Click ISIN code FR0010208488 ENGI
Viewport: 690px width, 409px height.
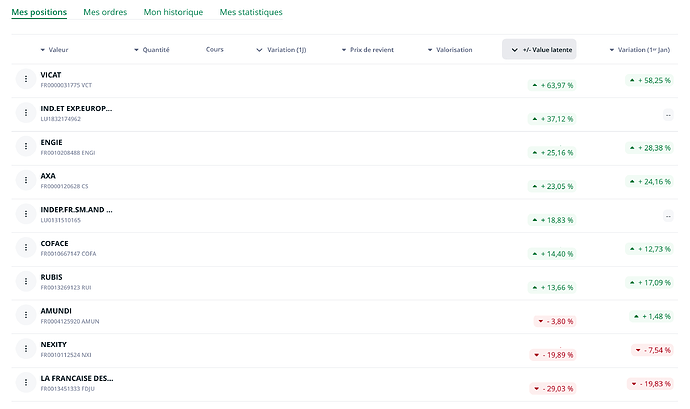(x=68, y=153)
